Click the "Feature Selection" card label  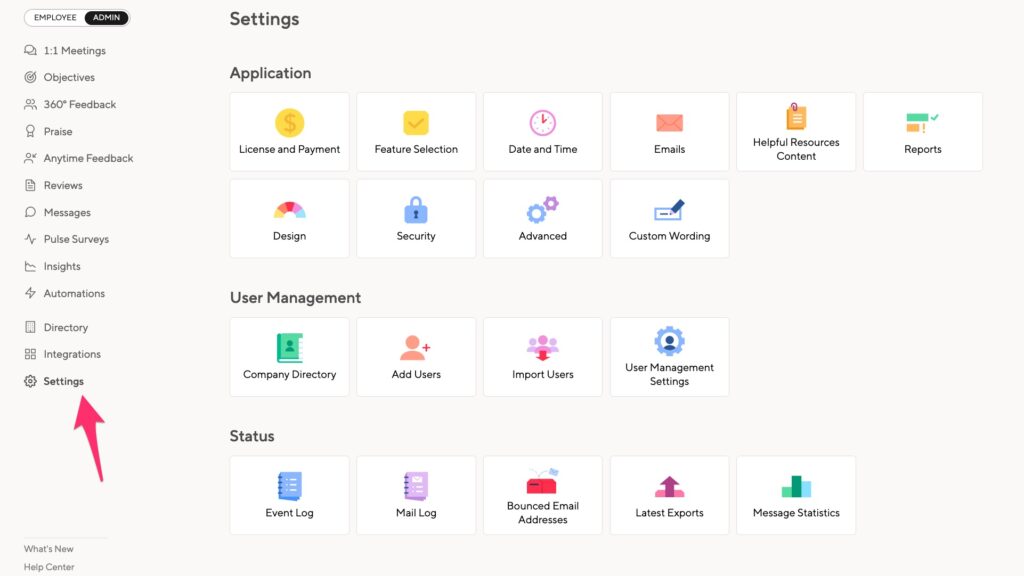pos(416,149)
